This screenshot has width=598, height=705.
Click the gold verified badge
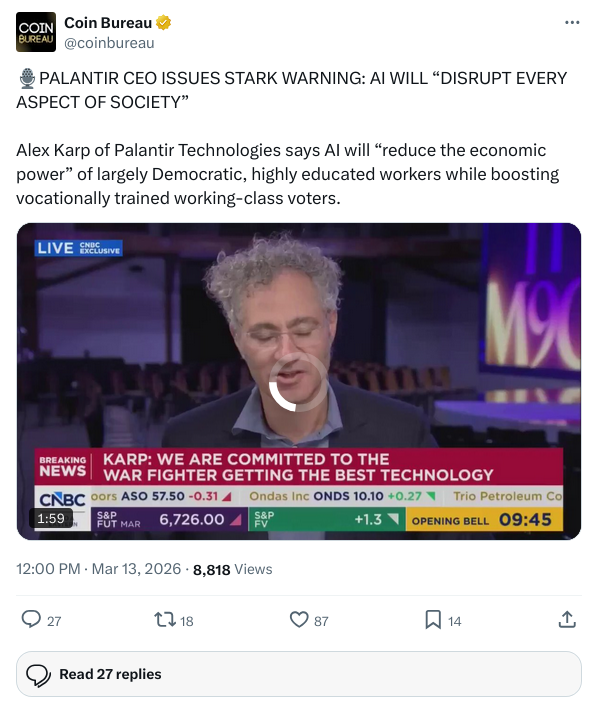click(163, 22)
